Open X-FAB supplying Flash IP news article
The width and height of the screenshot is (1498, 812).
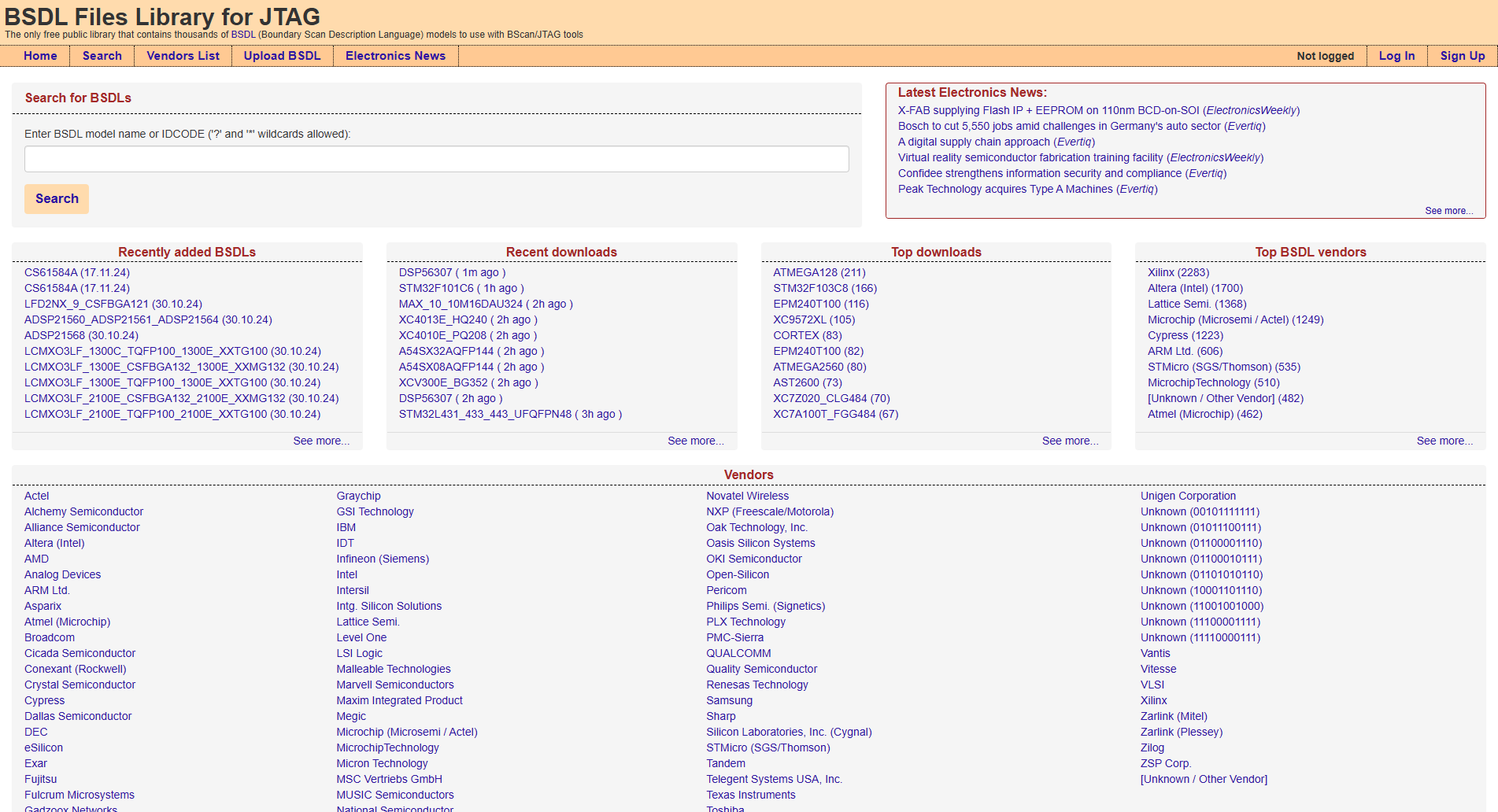[1099, 110]
